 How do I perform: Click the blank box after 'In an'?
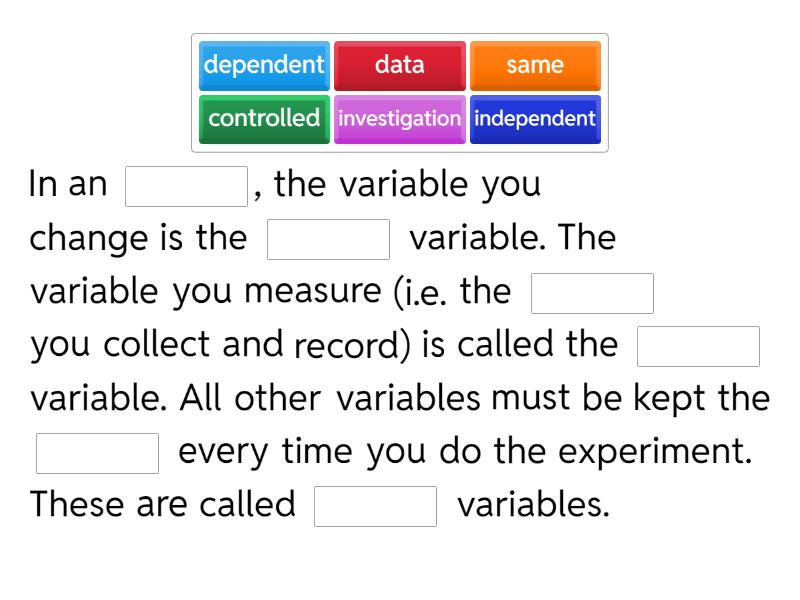pos(186,186)
